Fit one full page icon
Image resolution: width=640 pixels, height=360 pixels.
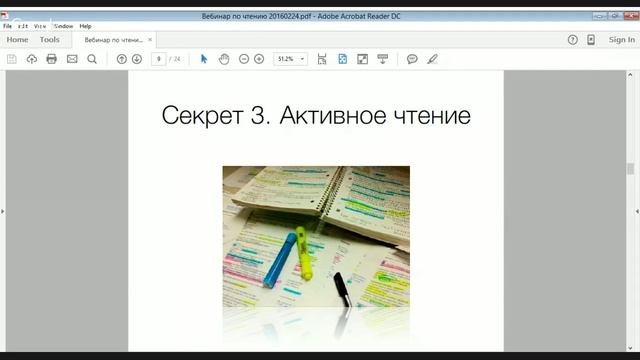[x=342, y=59]
